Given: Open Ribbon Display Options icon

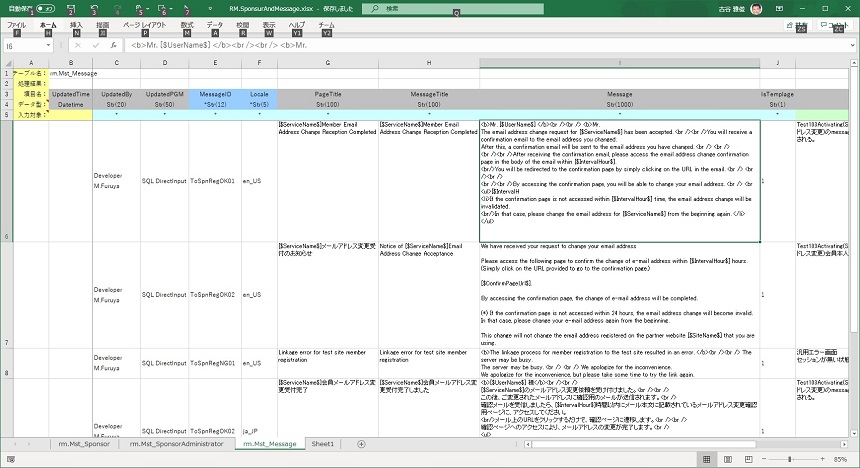Looking at the screenshot, I should (779, 9).
